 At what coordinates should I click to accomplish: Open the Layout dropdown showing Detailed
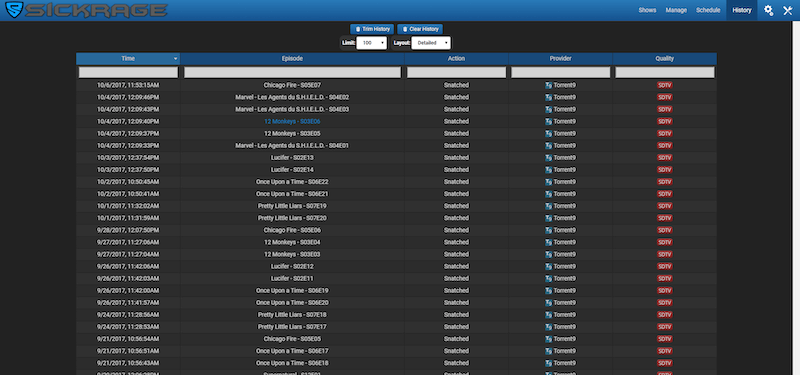[x=431, y=43]
